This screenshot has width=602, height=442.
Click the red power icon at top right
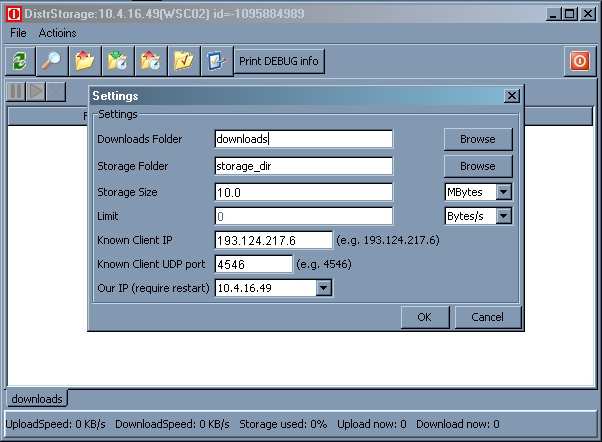579,61
